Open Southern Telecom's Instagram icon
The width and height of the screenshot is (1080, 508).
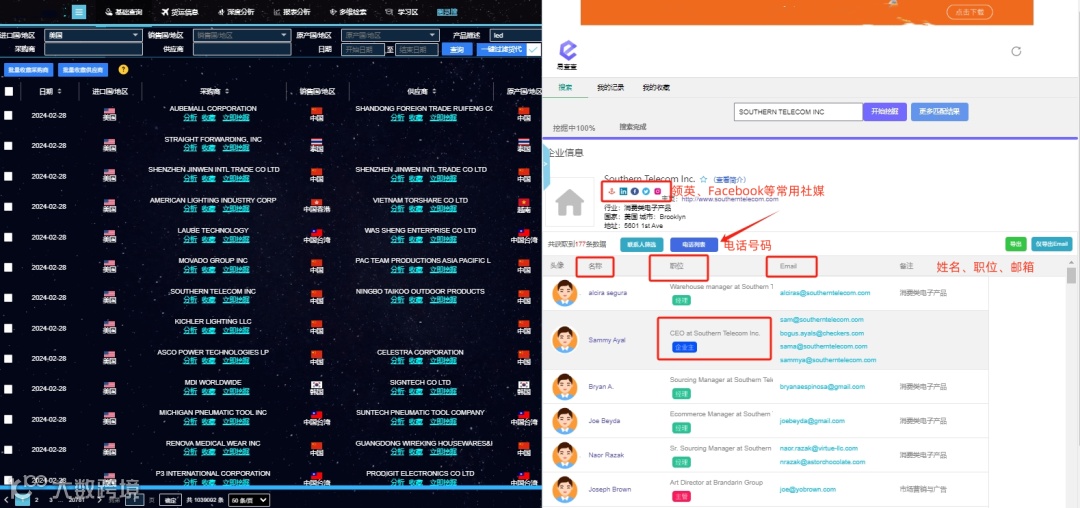point(658,191)
